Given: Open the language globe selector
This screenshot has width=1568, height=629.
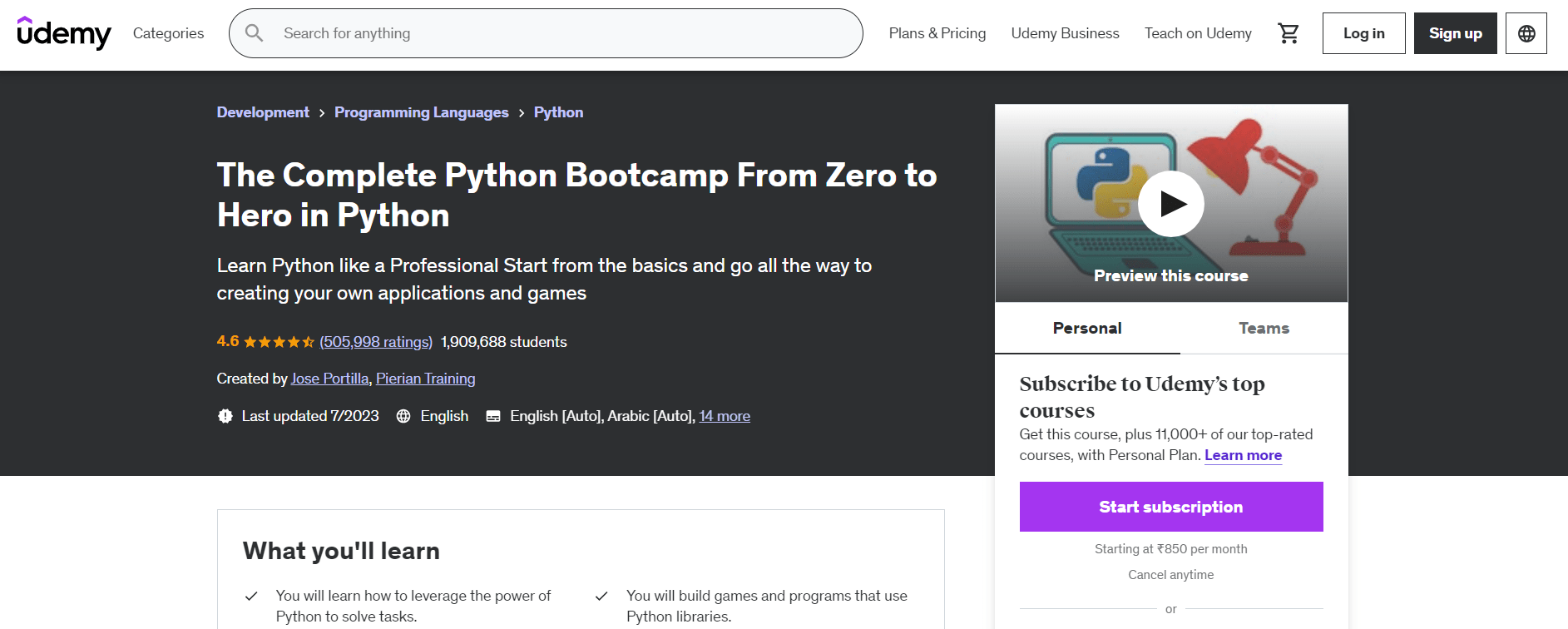Looking at the screenshot, I should [1526, 33].
